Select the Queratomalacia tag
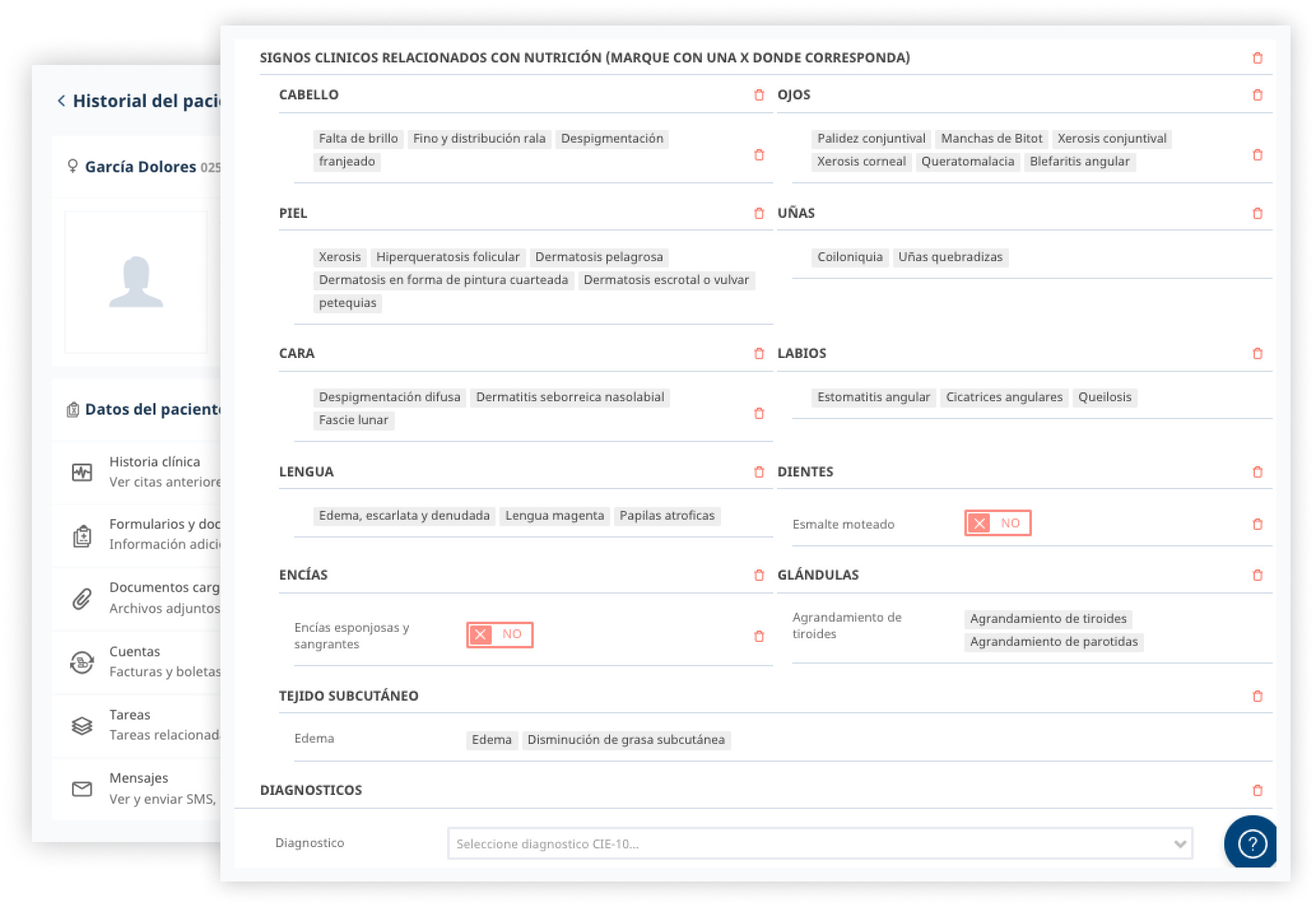1316x907 pixels. [968, 162]
